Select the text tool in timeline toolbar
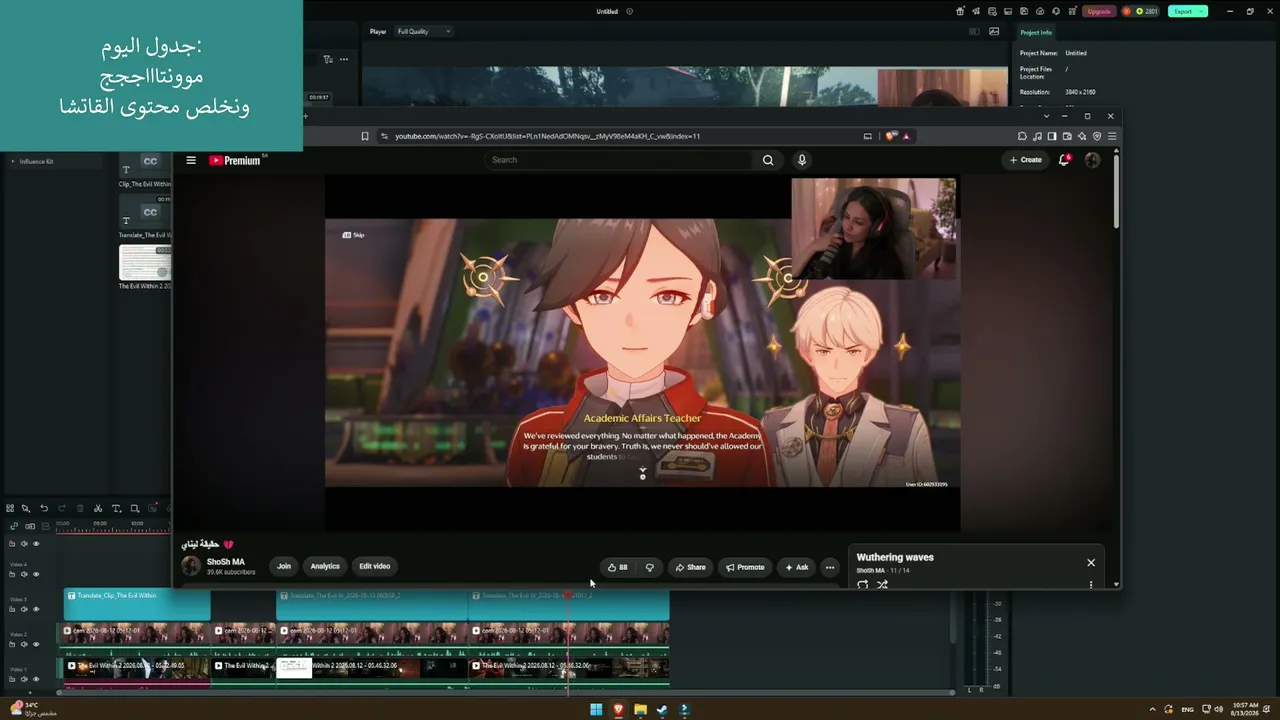This screenshot has height=720, width=1280. tap(116, 508)
